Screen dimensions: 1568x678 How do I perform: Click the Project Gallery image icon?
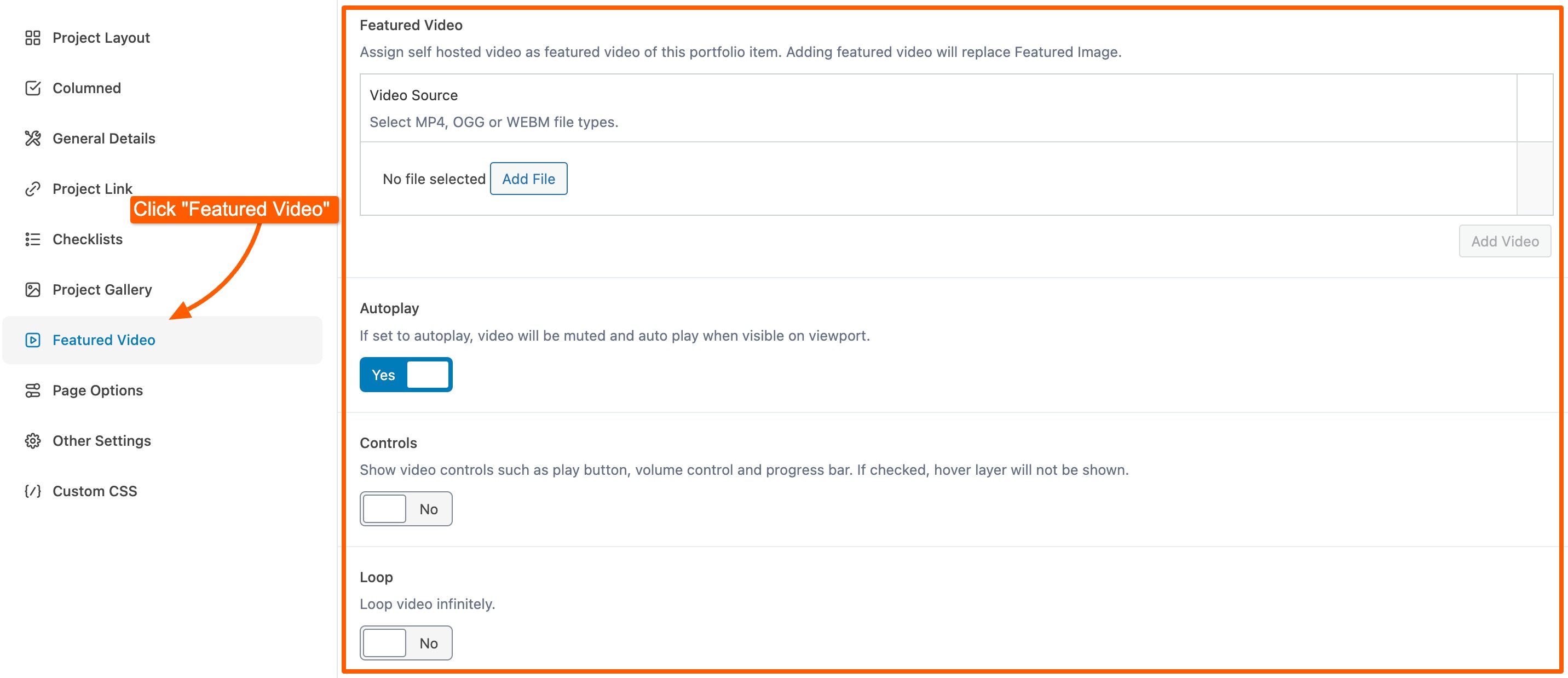(x=33, y=290)
